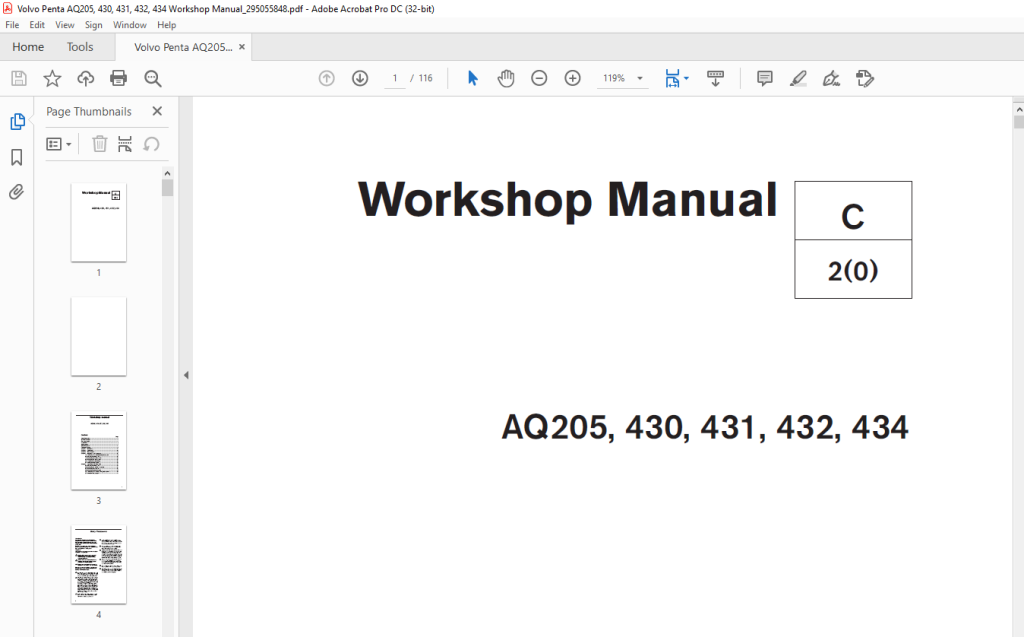Open the Help menu
Image resolution: width=1024 pixels, height=637 pixels.
[167, 25]
